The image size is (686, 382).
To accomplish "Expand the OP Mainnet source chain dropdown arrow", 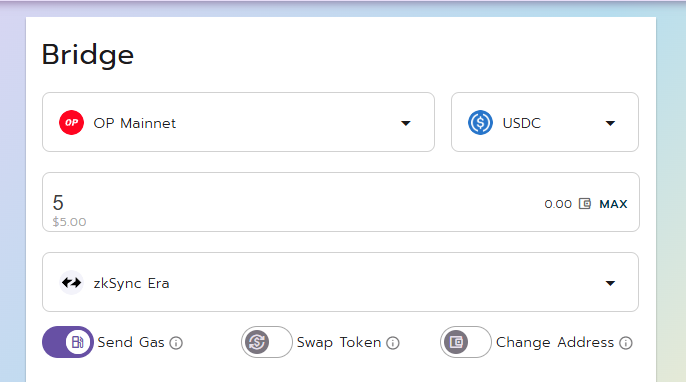I will pyautogui.click(x=406, y=123).
